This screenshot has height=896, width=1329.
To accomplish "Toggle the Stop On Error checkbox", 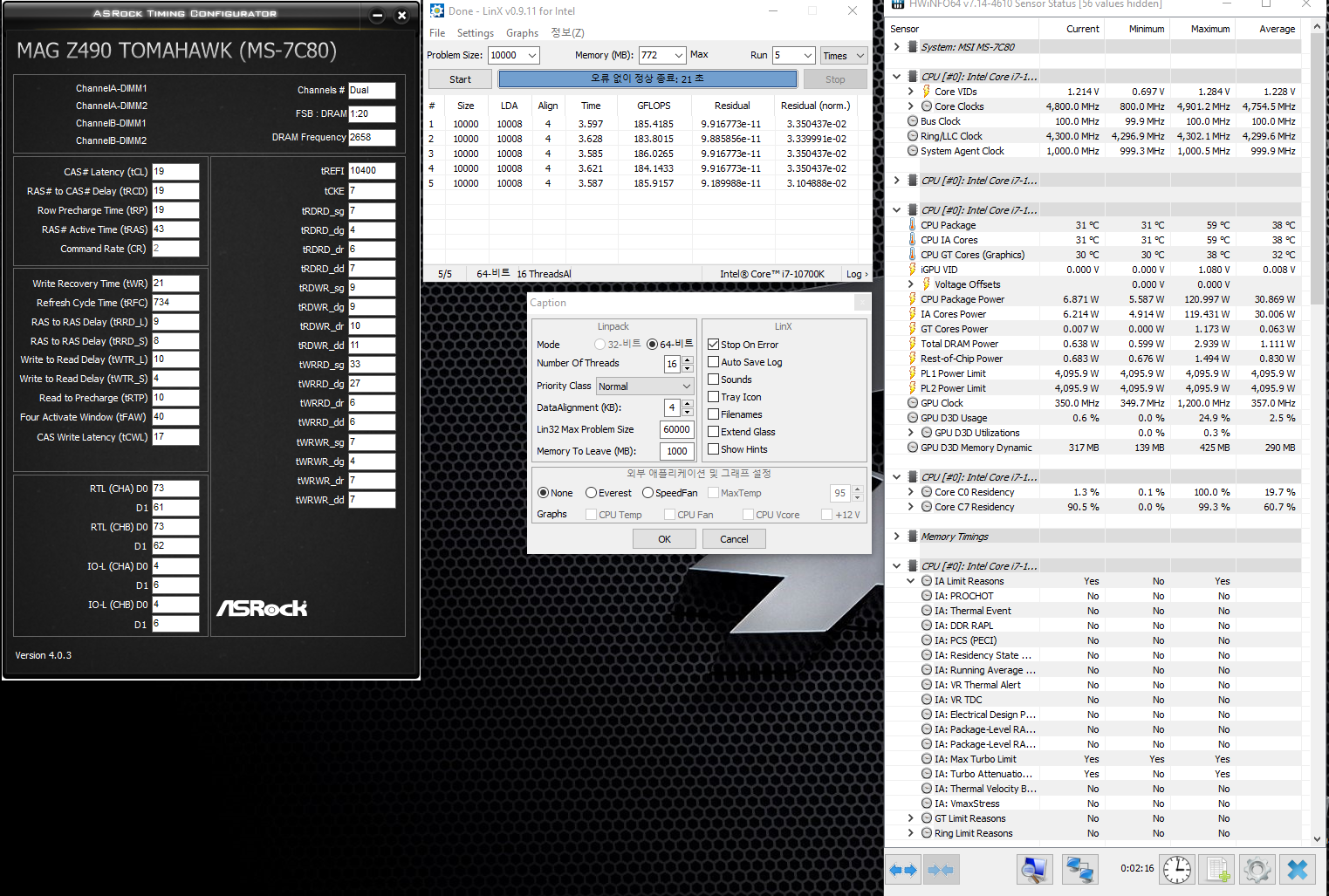I will [713, 345].
